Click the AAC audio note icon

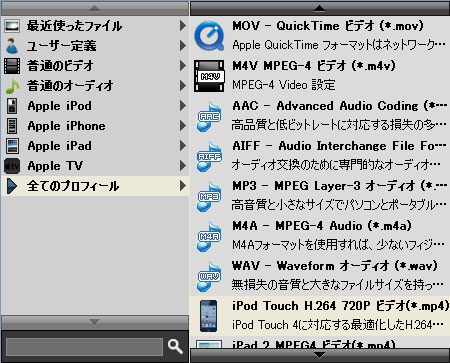tap(209, 116)
